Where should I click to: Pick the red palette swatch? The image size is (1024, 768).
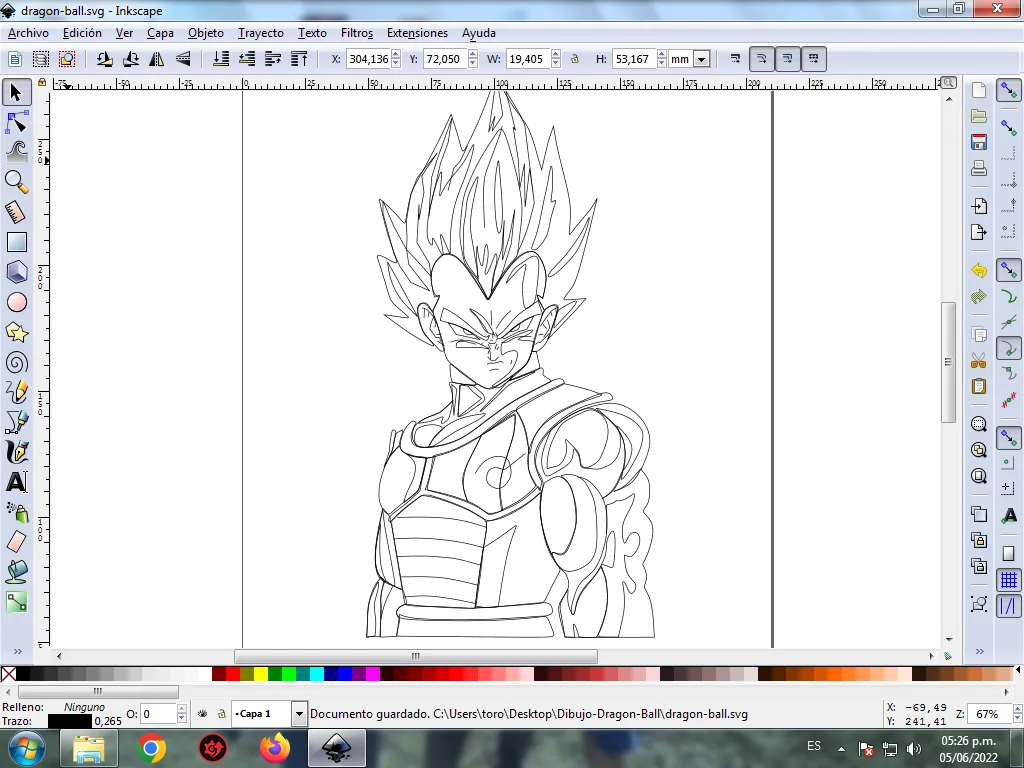tap(233, 674)
